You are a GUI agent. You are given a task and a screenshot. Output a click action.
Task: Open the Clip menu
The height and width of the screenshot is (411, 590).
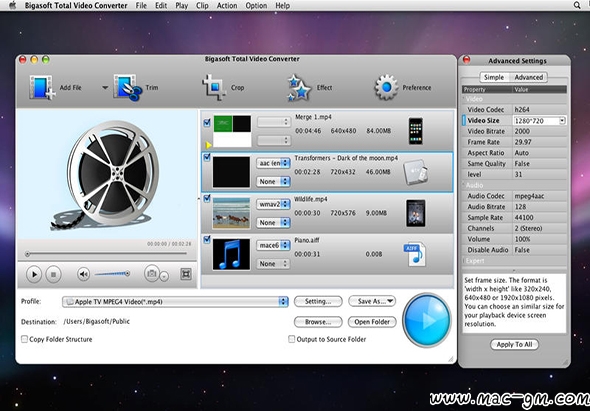[202, 5]
